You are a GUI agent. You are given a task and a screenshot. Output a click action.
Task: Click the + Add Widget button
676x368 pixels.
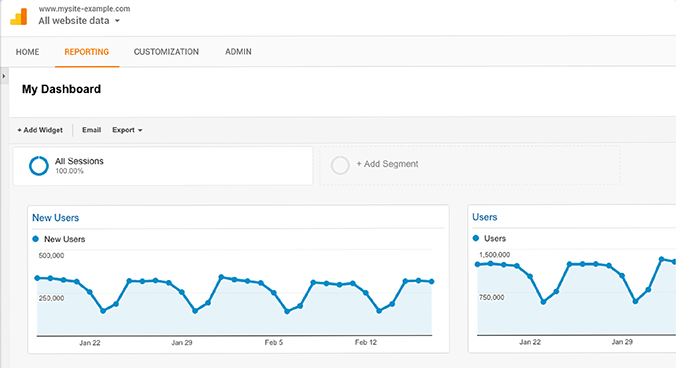(x=40, y=130)
